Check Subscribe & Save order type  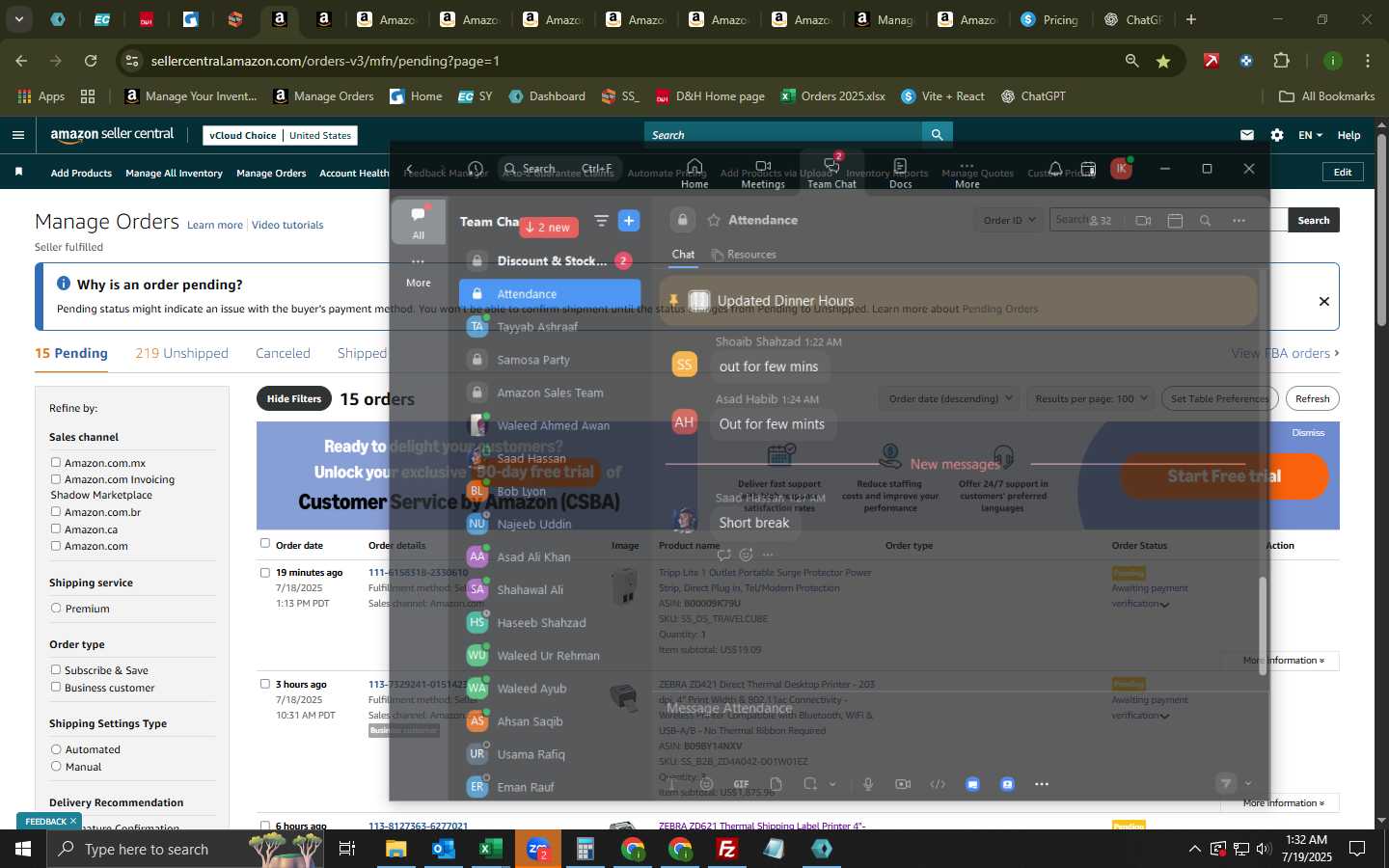point(56,670)
